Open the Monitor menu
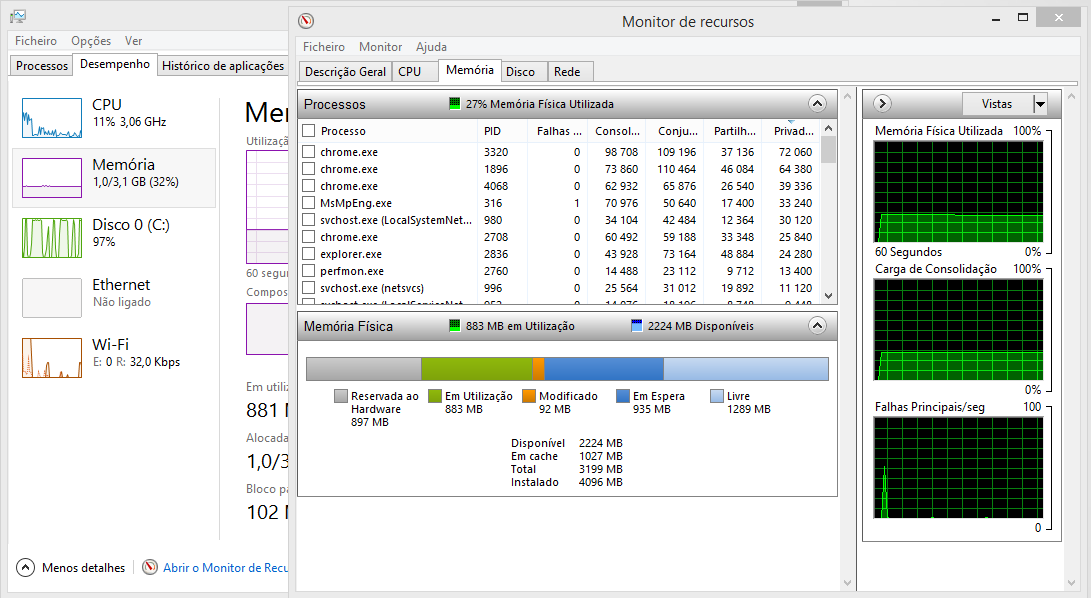Image resolution: width=1091 pixels, height=598 pixels. (x=380, y=47)
